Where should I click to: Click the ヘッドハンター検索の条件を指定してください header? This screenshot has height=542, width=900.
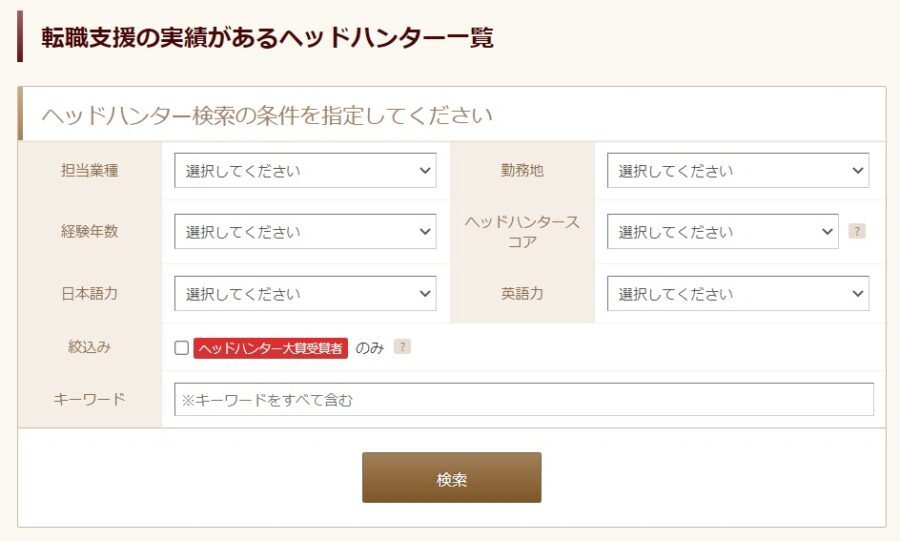(x=267, y=115)
